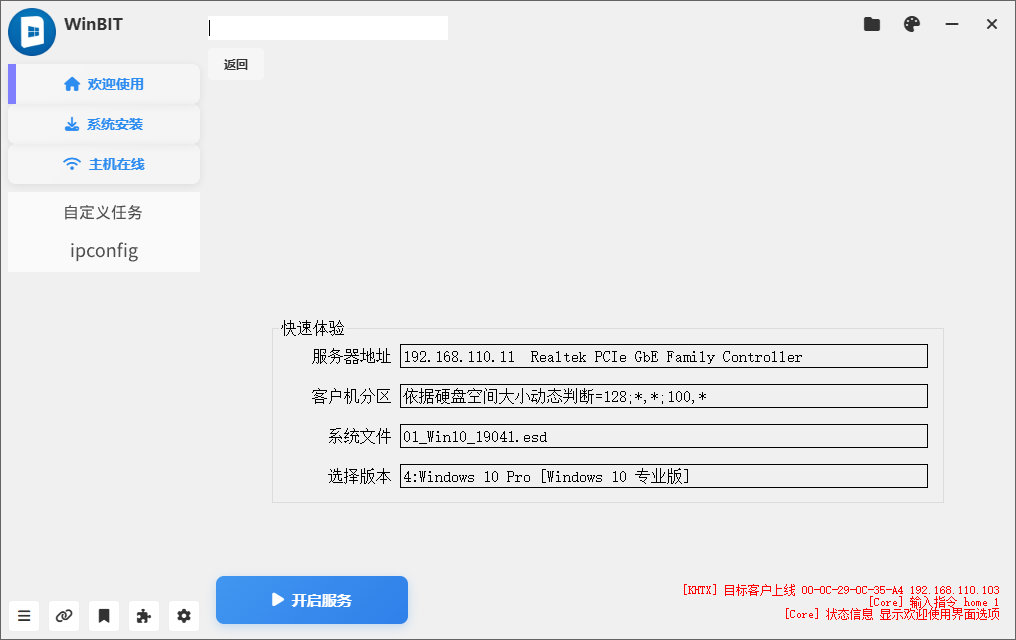This screenshot has height=640, width=1016.
Task: Click the WinBIT title text
Action: point(93,25)
